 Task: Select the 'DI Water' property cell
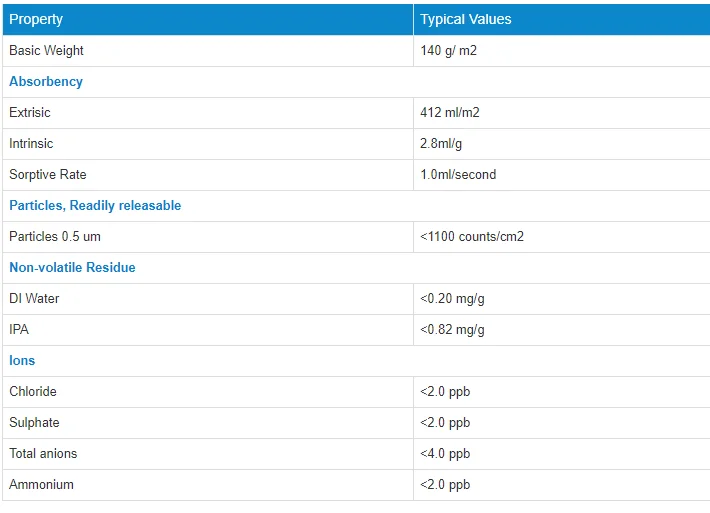pyautogui.click(x=208, y=299)
